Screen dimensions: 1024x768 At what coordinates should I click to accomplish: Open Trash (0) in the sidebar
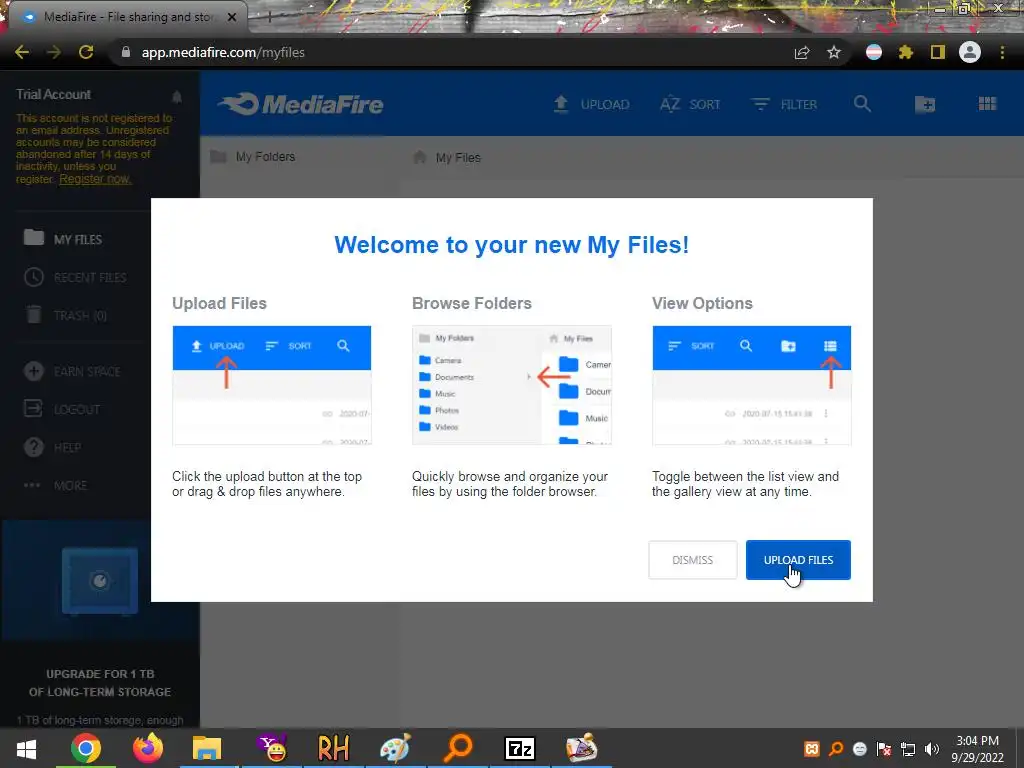coord(65,315)
